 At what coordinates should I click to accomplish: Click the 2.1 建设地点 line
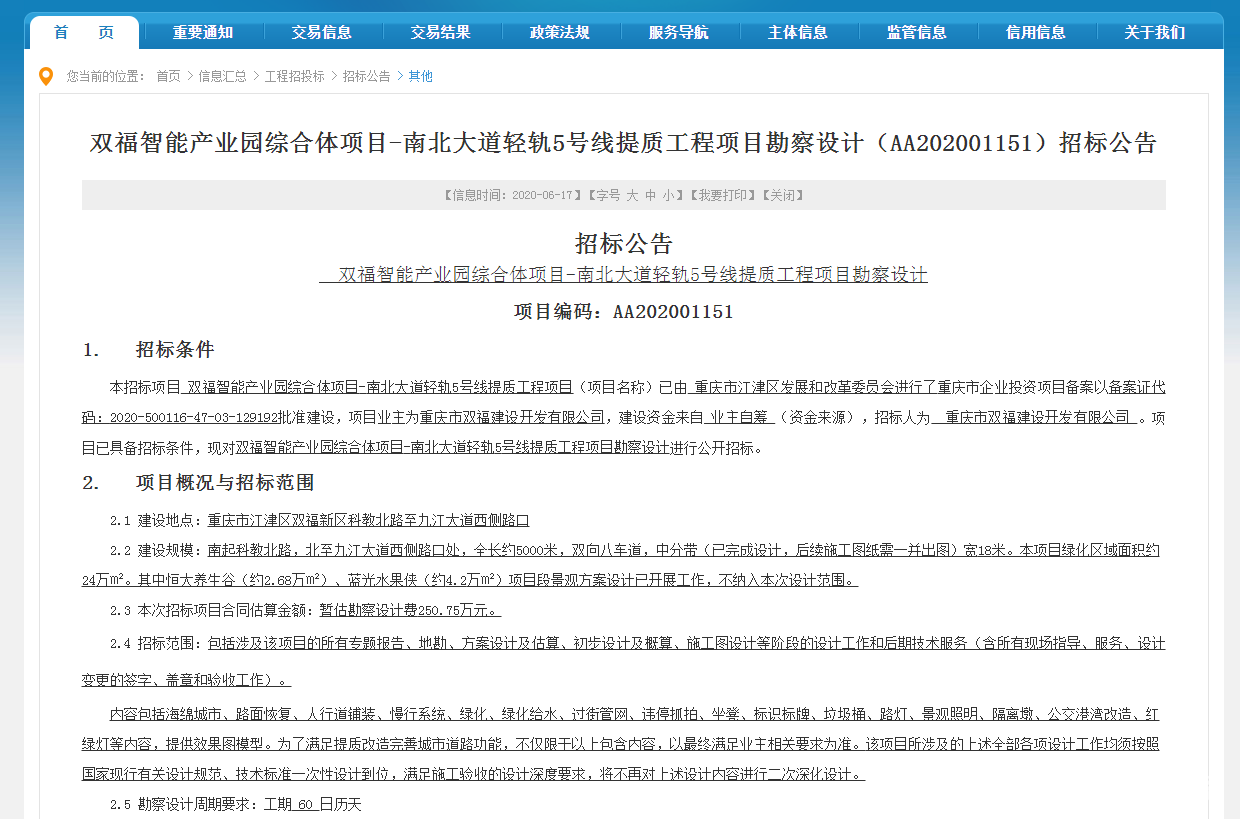319,521
